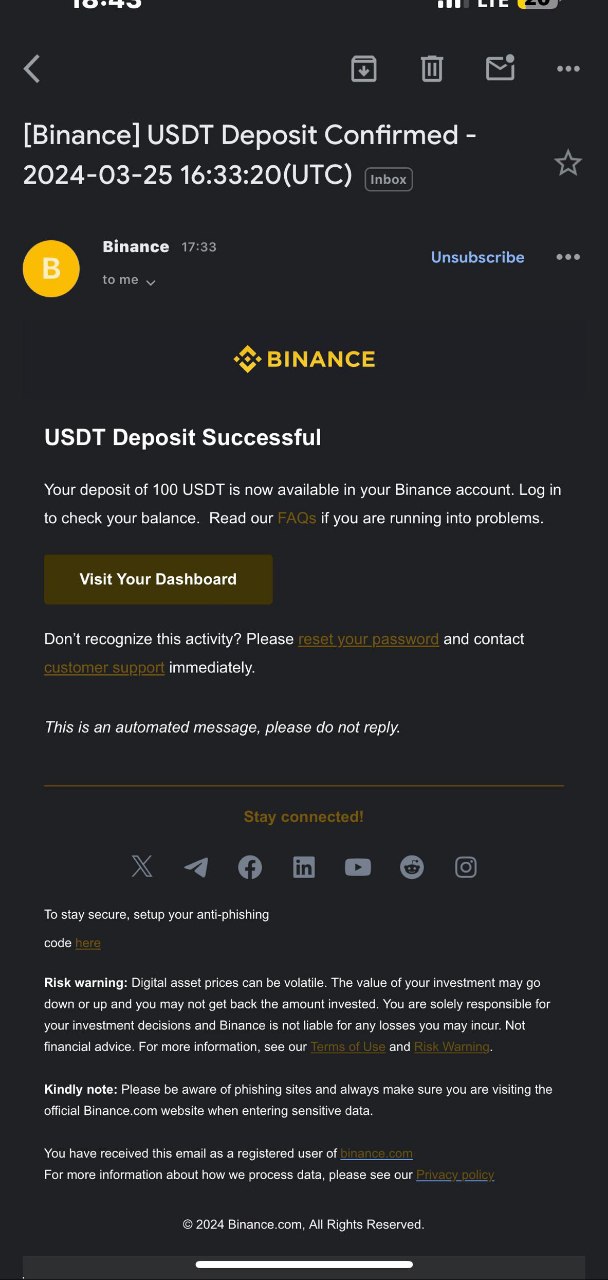Delete email with trash icon
Image resolution: width=608 pixels, height=1280 pixels.
(431, 68)
